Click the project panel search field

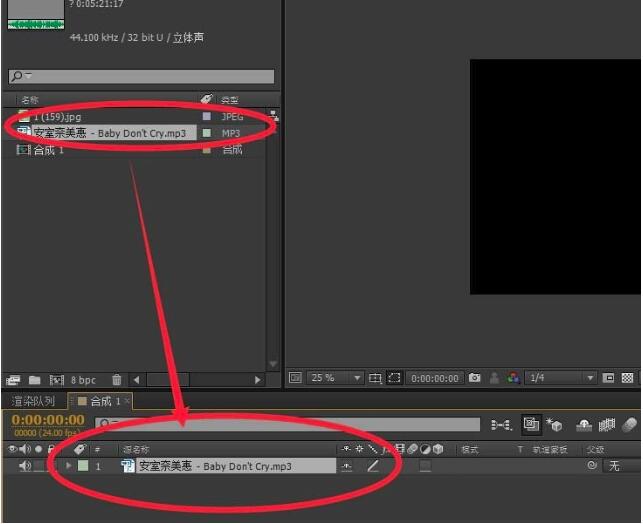click(x=141, y=76)
